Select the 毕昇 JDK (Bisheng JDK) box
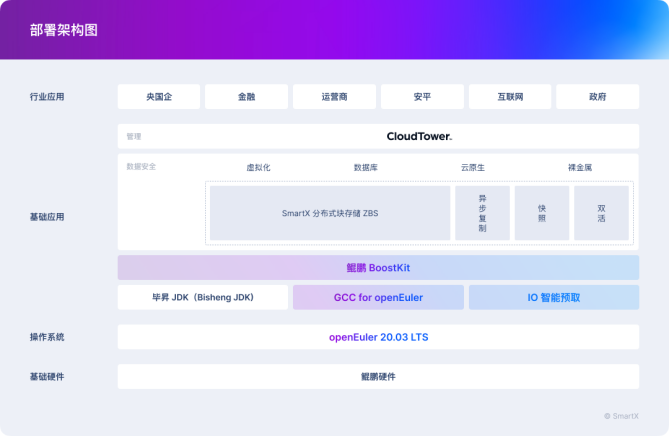 tap(202, 297)
